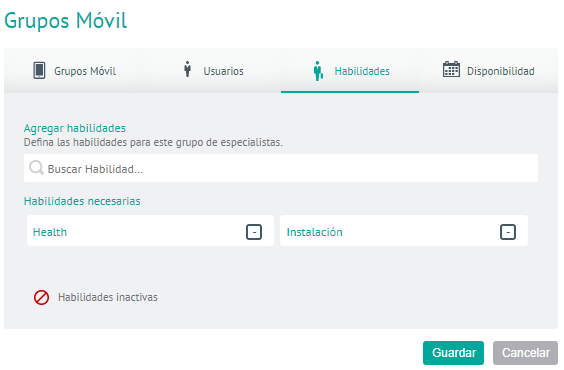
Task: Click the Guardar button
Action: point(453,353)
